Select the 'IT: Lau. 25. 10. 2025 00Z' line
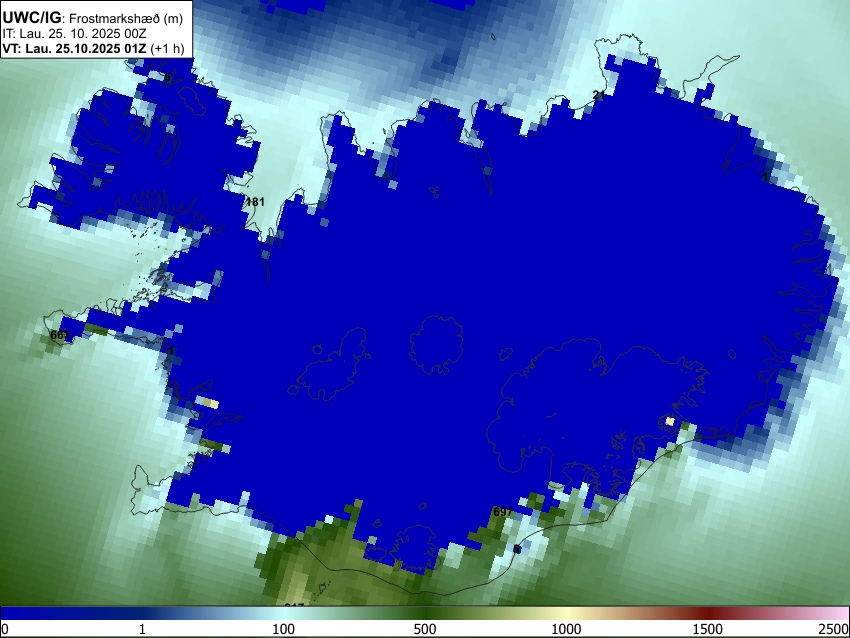This screenshot has height=638, width=850. click(74, 34)
